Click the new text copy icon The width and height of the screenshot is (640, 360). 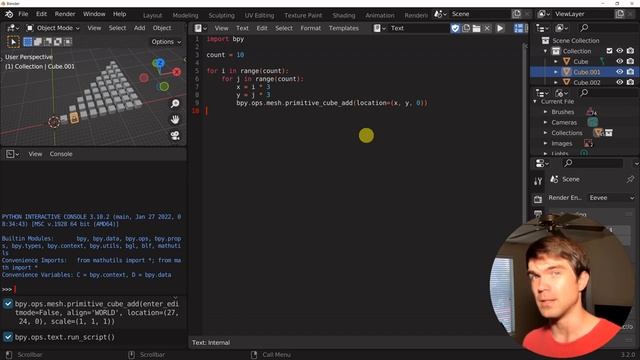pyautogui.click(x=466, y=28)
